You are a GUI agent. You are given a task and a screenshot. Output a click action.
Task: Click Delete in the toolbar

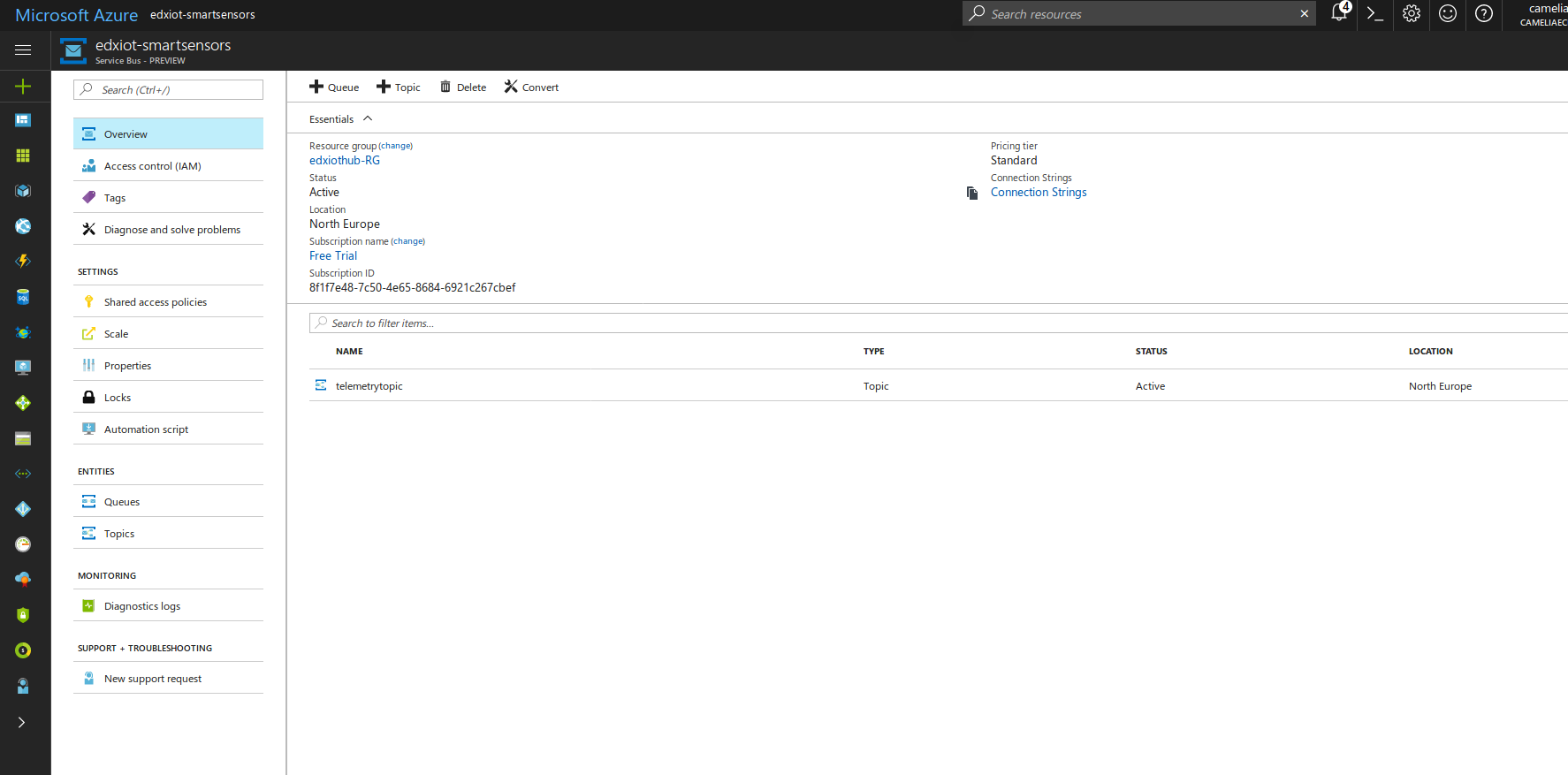[x=463, y=87]
